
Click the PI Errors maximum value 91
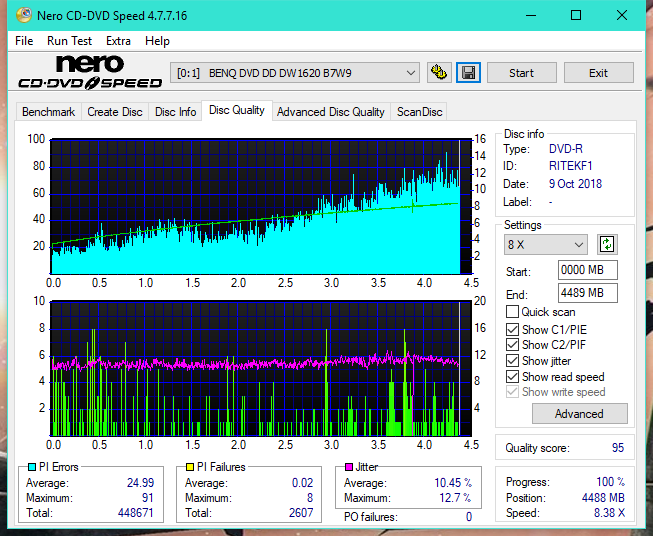[147, 497]
